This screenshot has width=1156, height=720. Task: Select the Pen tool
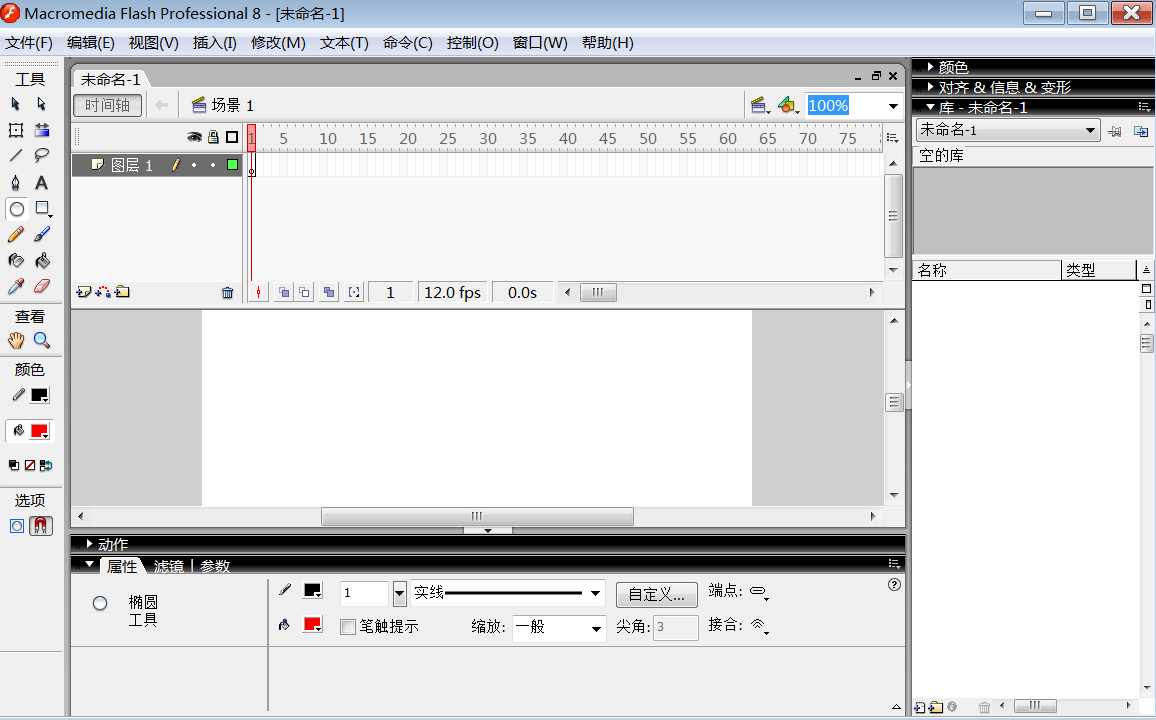tap(15, 182)
